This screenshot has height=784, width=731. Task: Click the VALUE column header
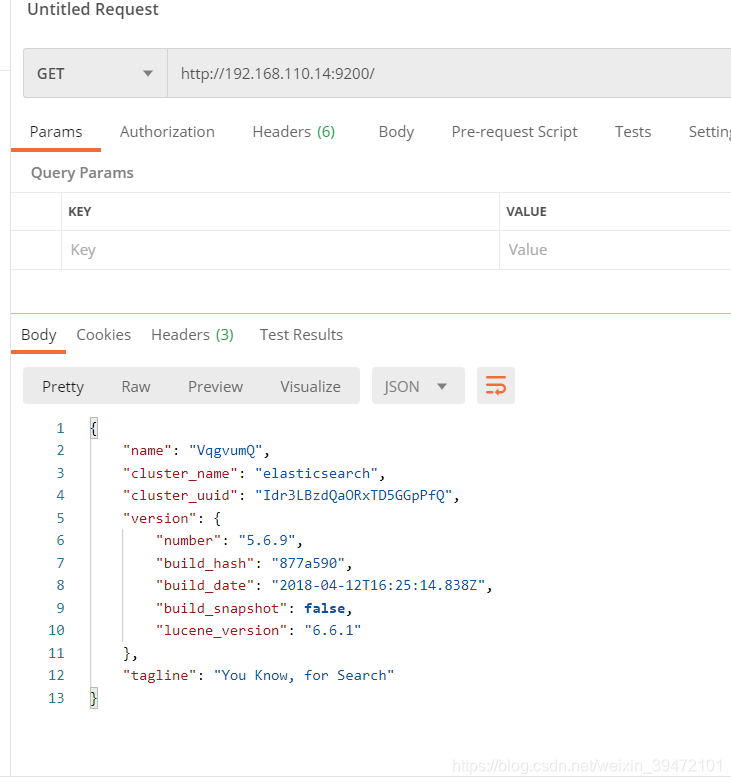(526, 212)
